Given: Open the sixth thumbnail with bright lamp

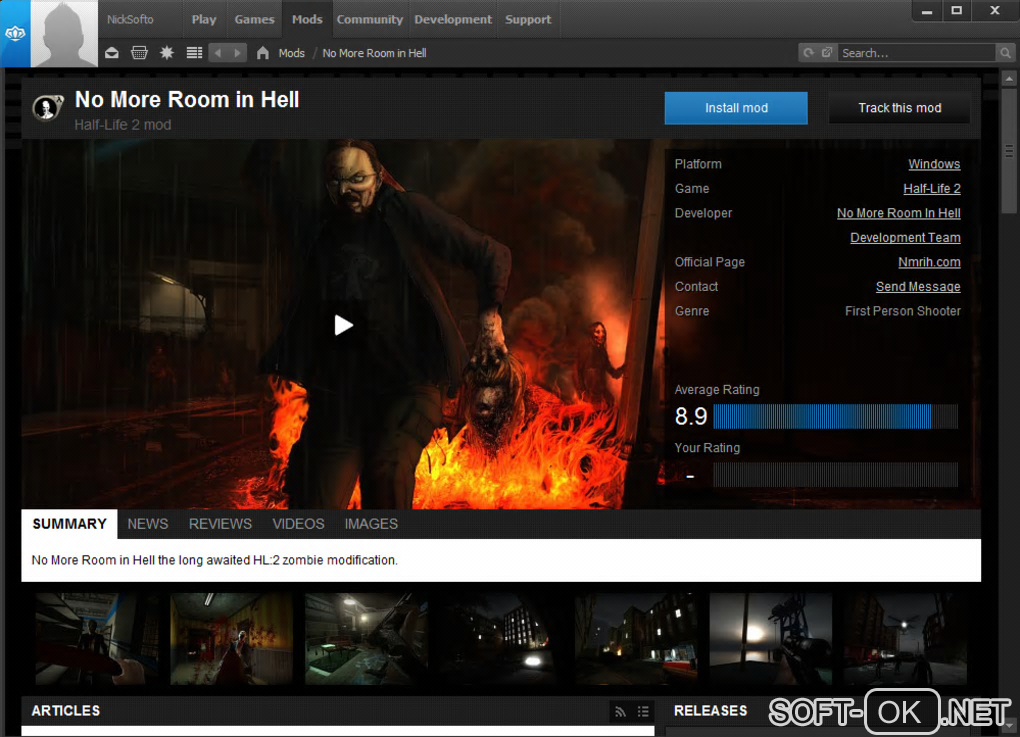Looking at the screenshot, I should pos(771,639).
